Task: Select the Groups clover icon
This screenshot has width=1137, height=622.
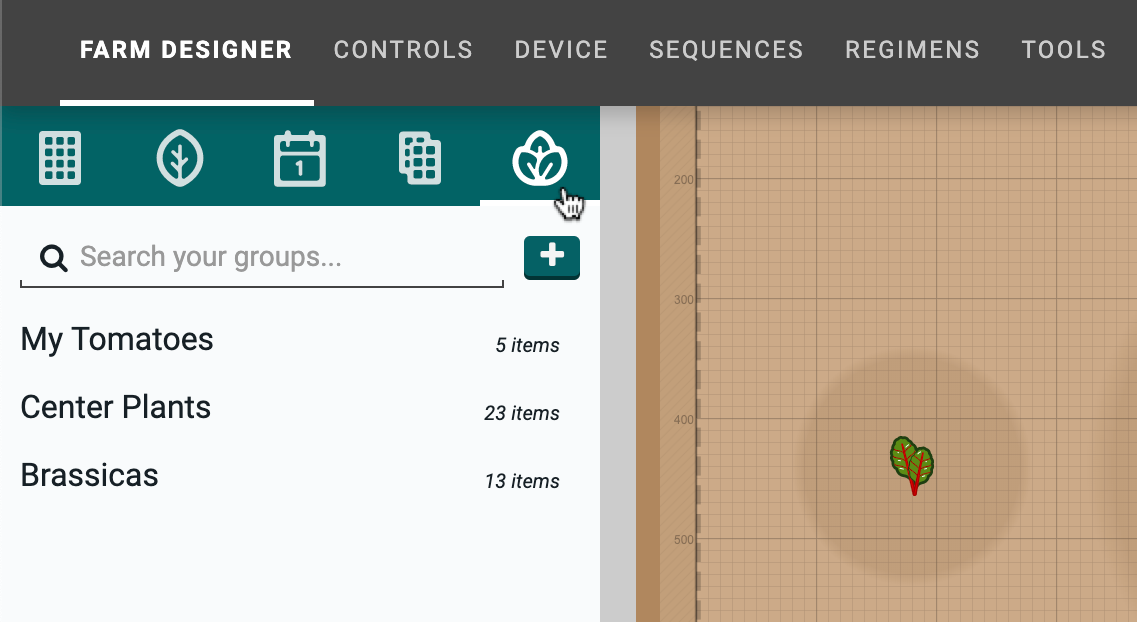Action: tap(540, 157)
